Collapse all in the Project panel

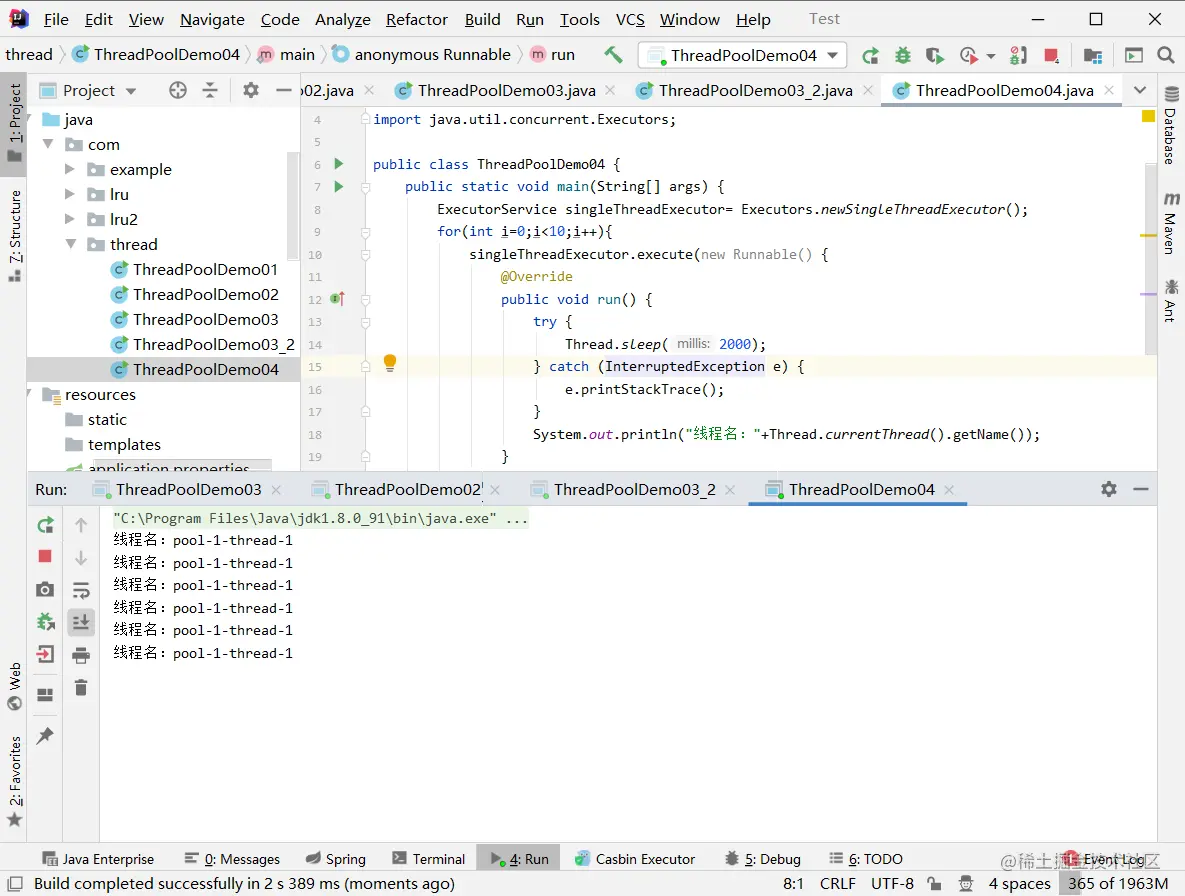[x=210, y=91]
